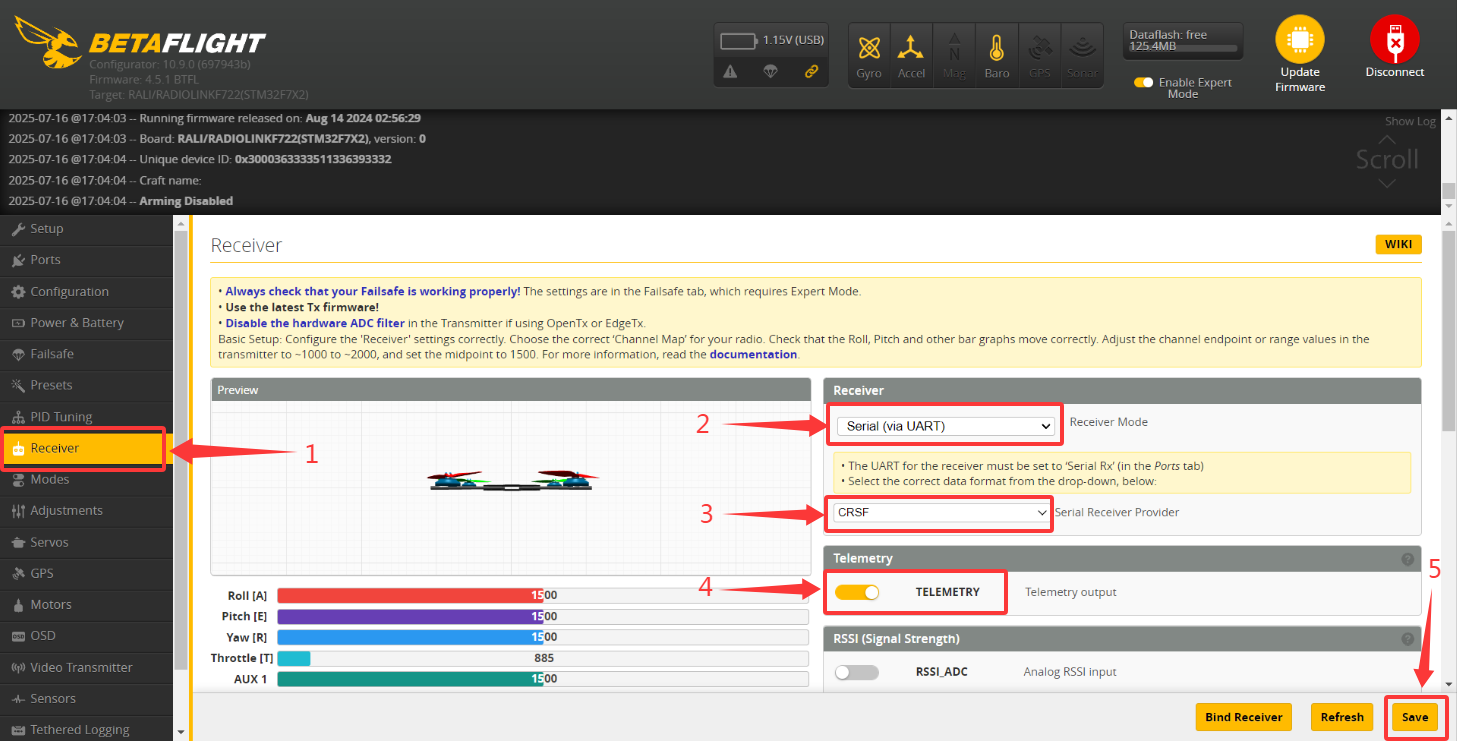Open the Serial Receiver Provider dropdown
Viewport: 1457px width, 741px height.
coord(940,512)
